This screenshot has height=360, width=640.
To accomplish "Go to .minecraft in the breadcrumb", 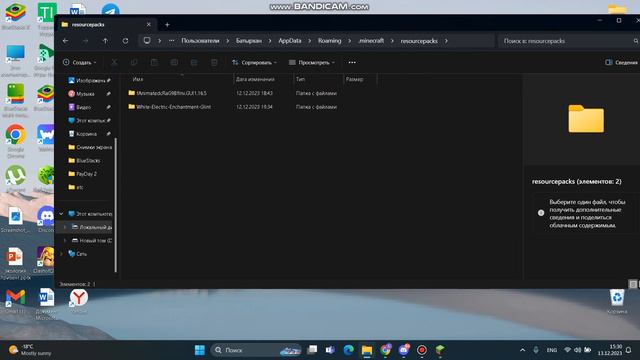I will [x=371, y=41].
